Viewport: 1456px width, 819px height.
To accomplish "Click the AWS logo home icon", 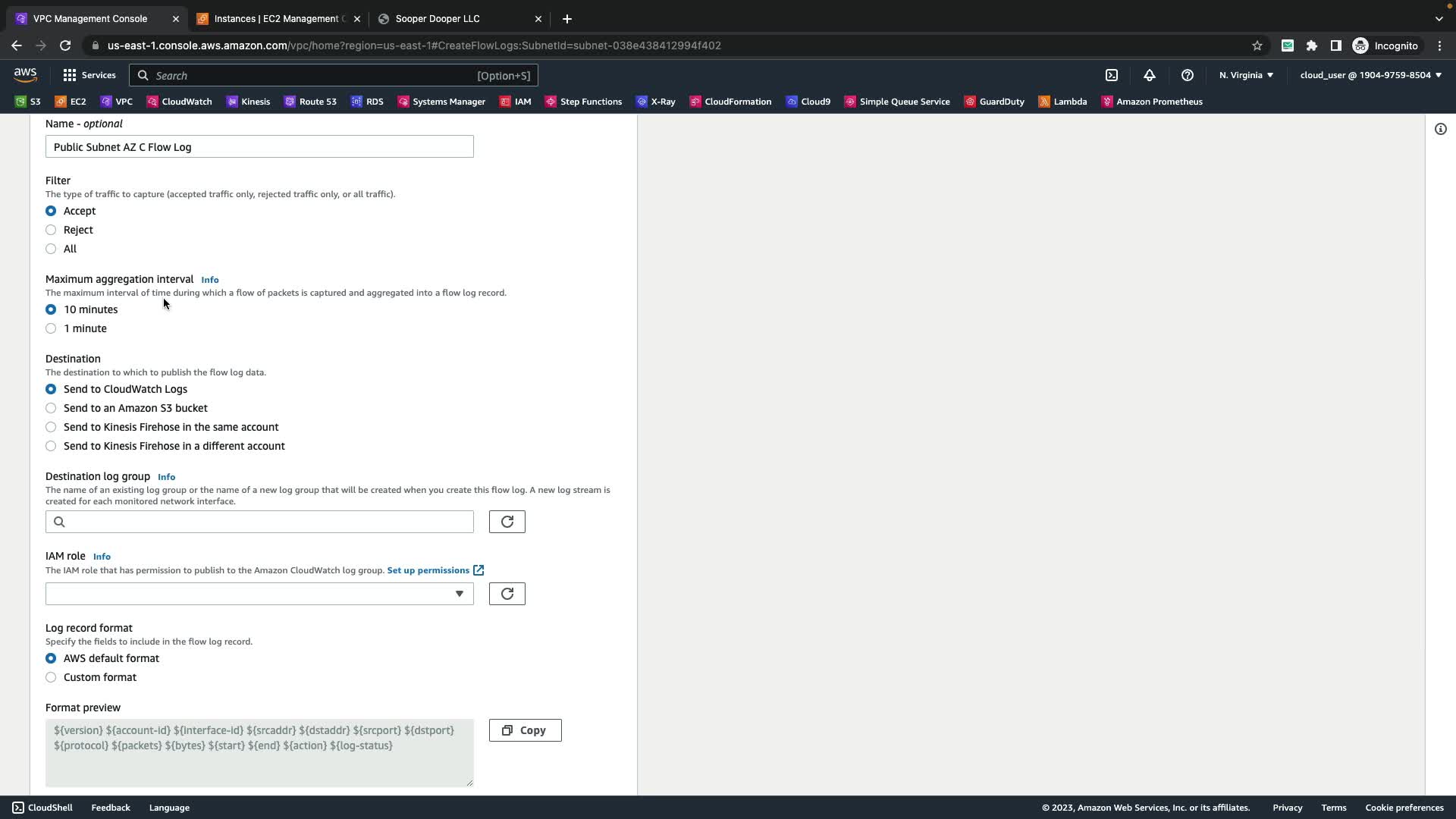I will [x=25, y=74].
